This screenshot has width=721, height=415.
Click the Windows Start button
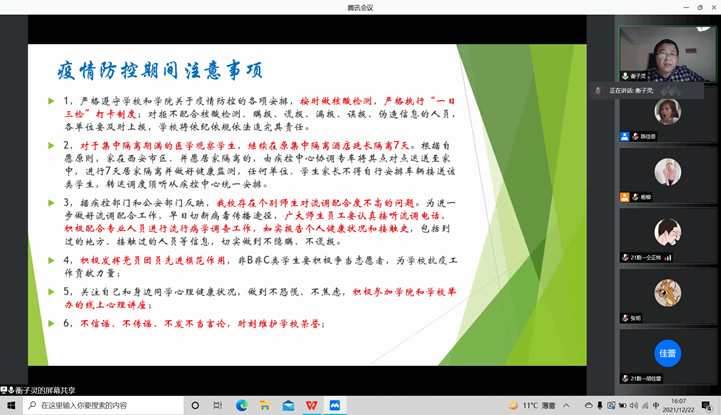[9, 405]
